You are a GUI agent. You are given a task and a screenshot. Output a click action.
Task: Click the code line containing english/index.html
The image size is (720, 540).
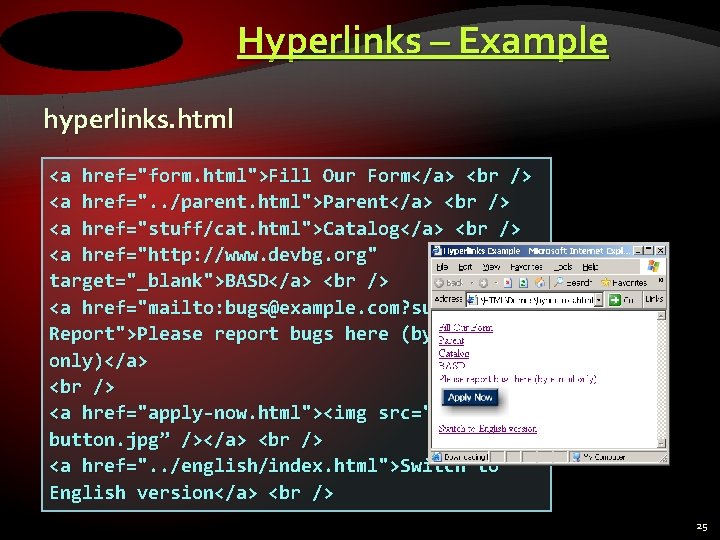[x=274, y=466]
